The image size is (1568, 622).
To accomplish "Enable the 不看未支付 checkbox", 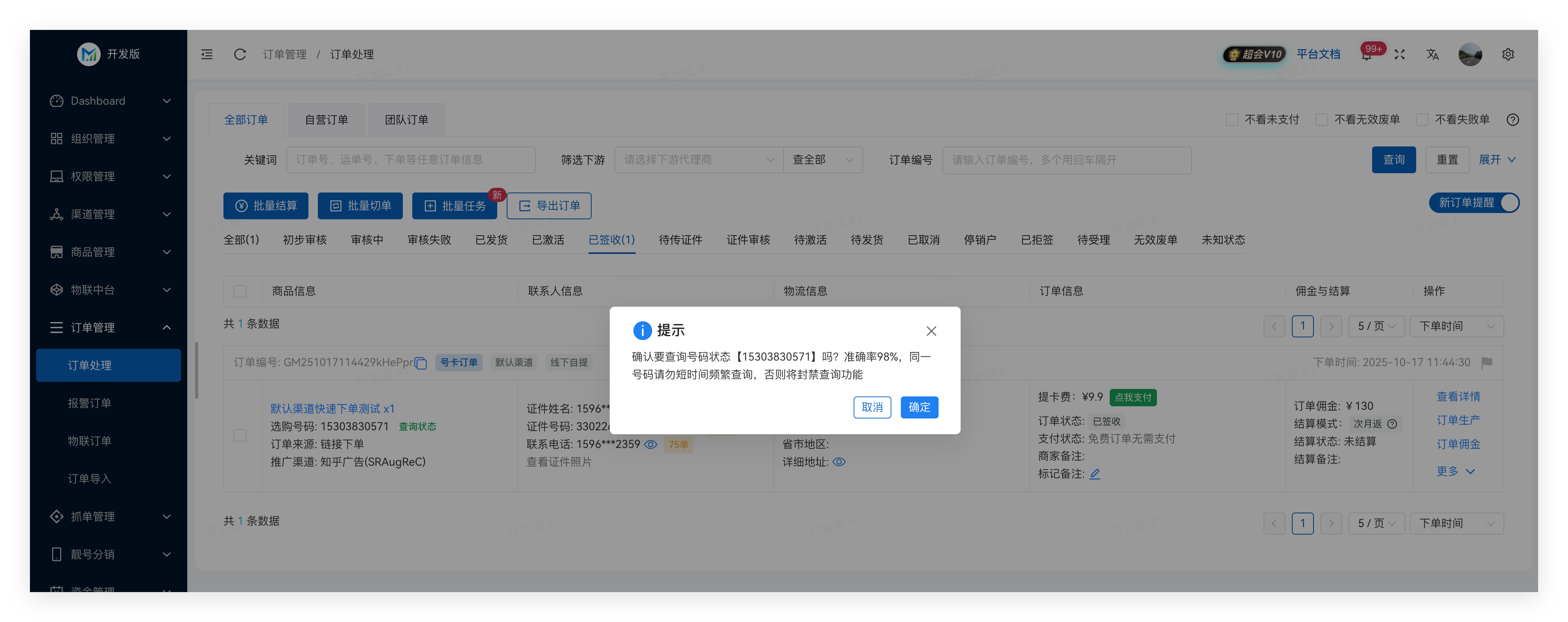I will click(1232, 119).
